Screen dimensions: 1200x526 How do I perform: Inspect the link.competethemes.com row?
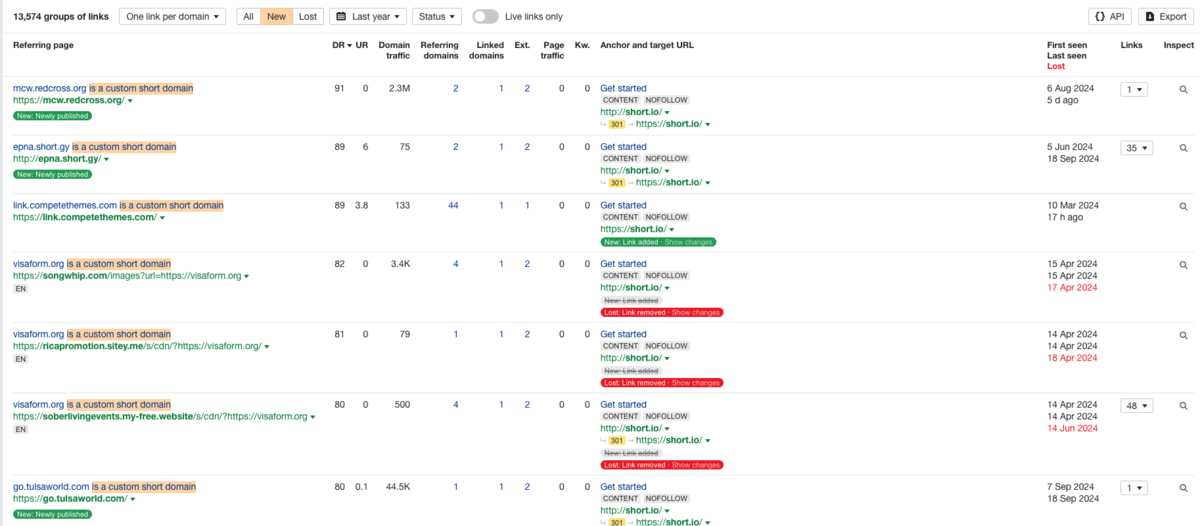[x=1183, y=206]
